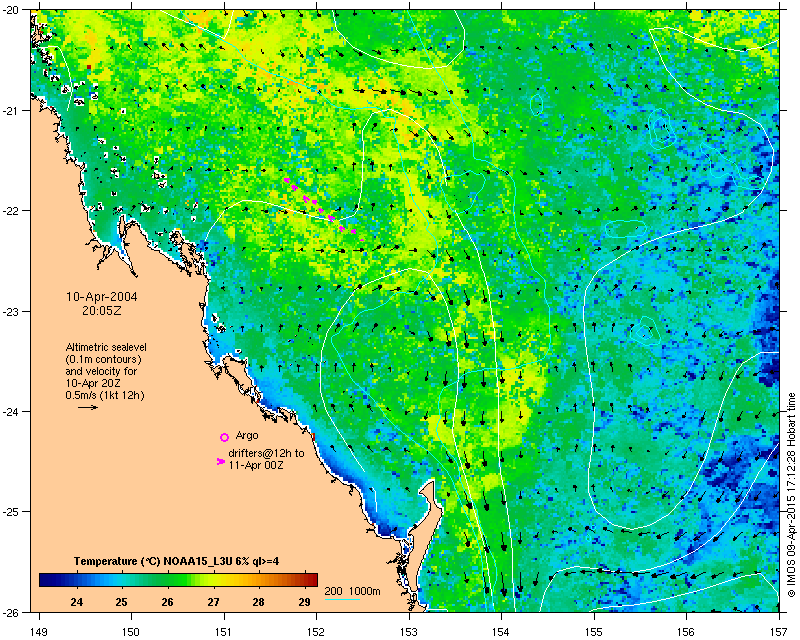
Task: Click longitude axis label 149
Action: (39, 632)
